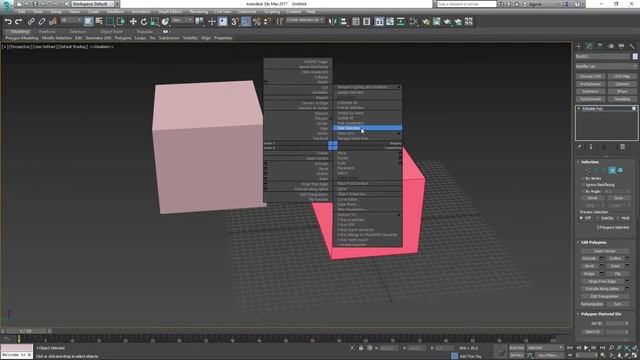Click the Play Animation button
The height and width of the screenshot is (360, 640).
586,348
